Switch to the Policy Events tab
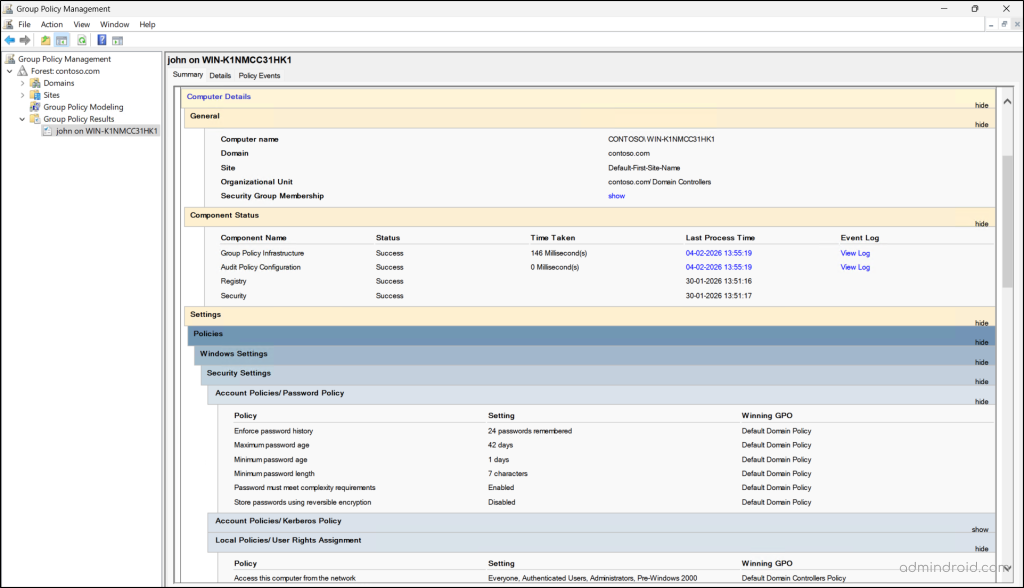 pos(259,75)
